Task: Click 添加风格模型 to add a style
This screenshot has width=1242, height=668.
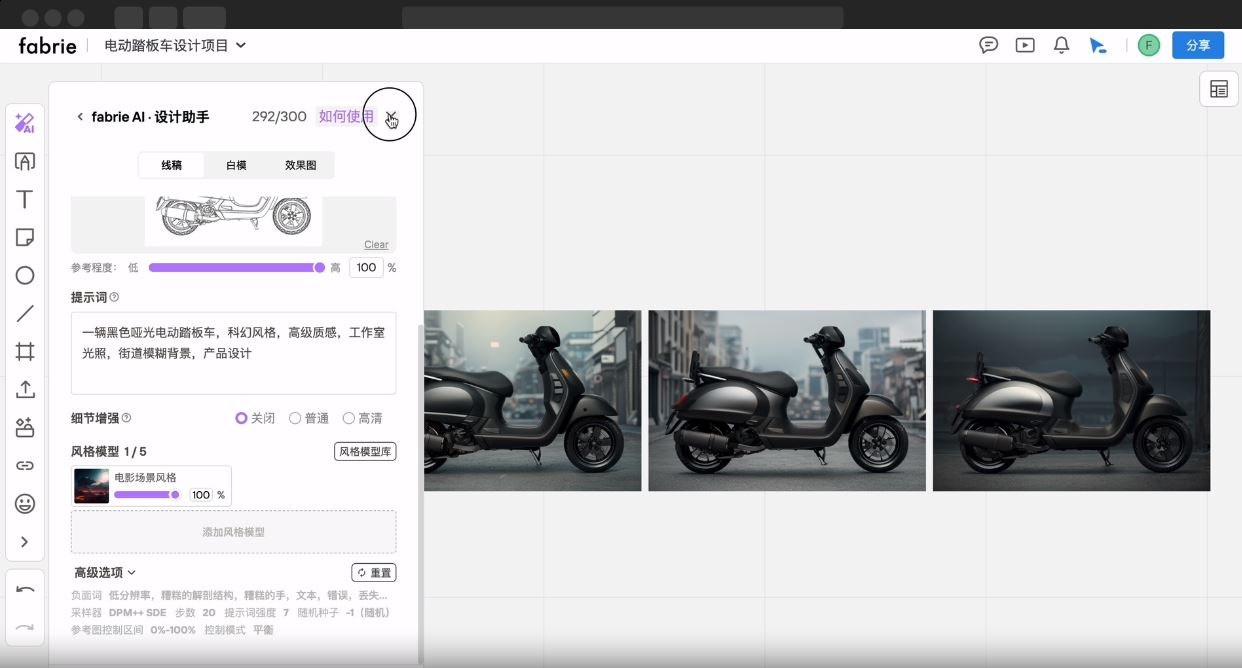Action: click(x=233, y=532)
